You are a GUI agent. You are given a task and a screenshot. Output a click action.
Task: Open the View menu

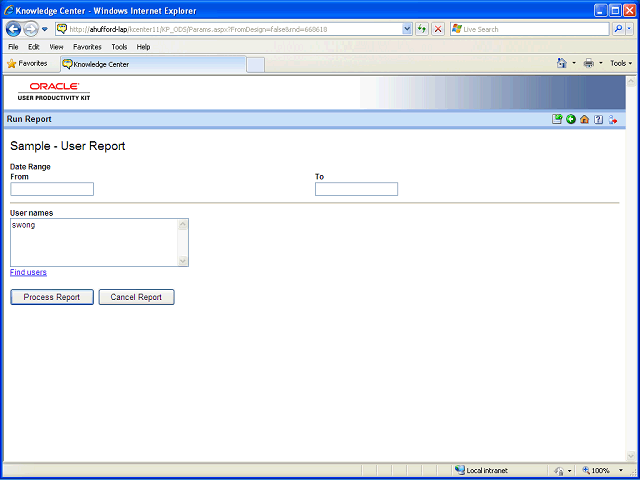(56, 47)
